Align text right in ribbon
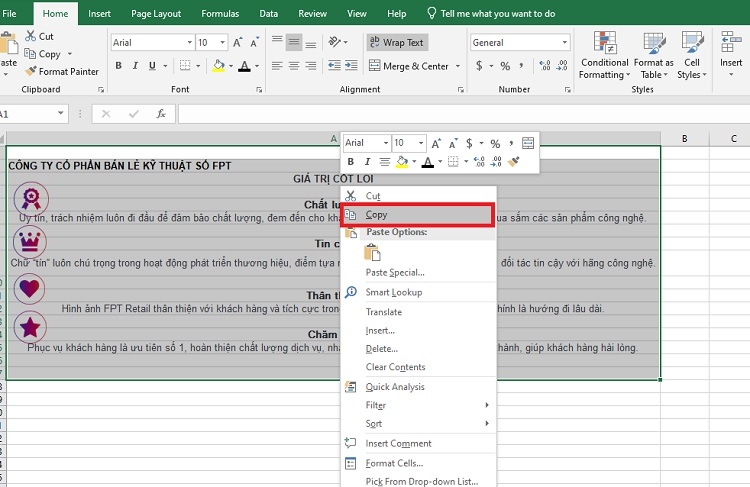Screen dimensions: 750x487 (x=311, y=66)
